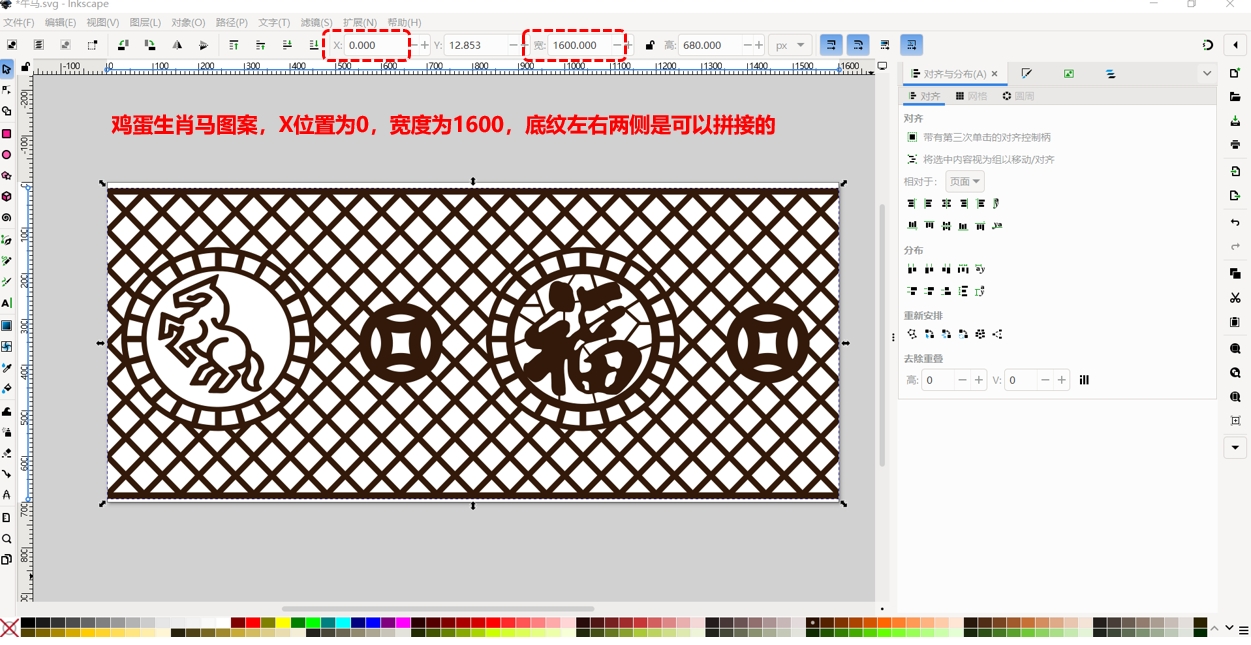This screenshot has width=1251, height=645.
Task: Toggle third-click alignment handles option
Action: pyautogui.click(x=912, y=137)
